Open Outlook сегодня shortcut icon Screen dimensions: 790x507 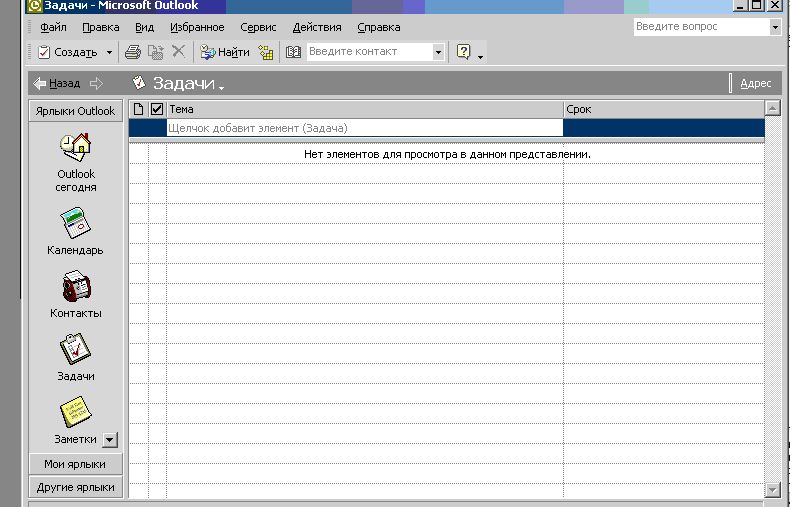(x=76, y=147)
